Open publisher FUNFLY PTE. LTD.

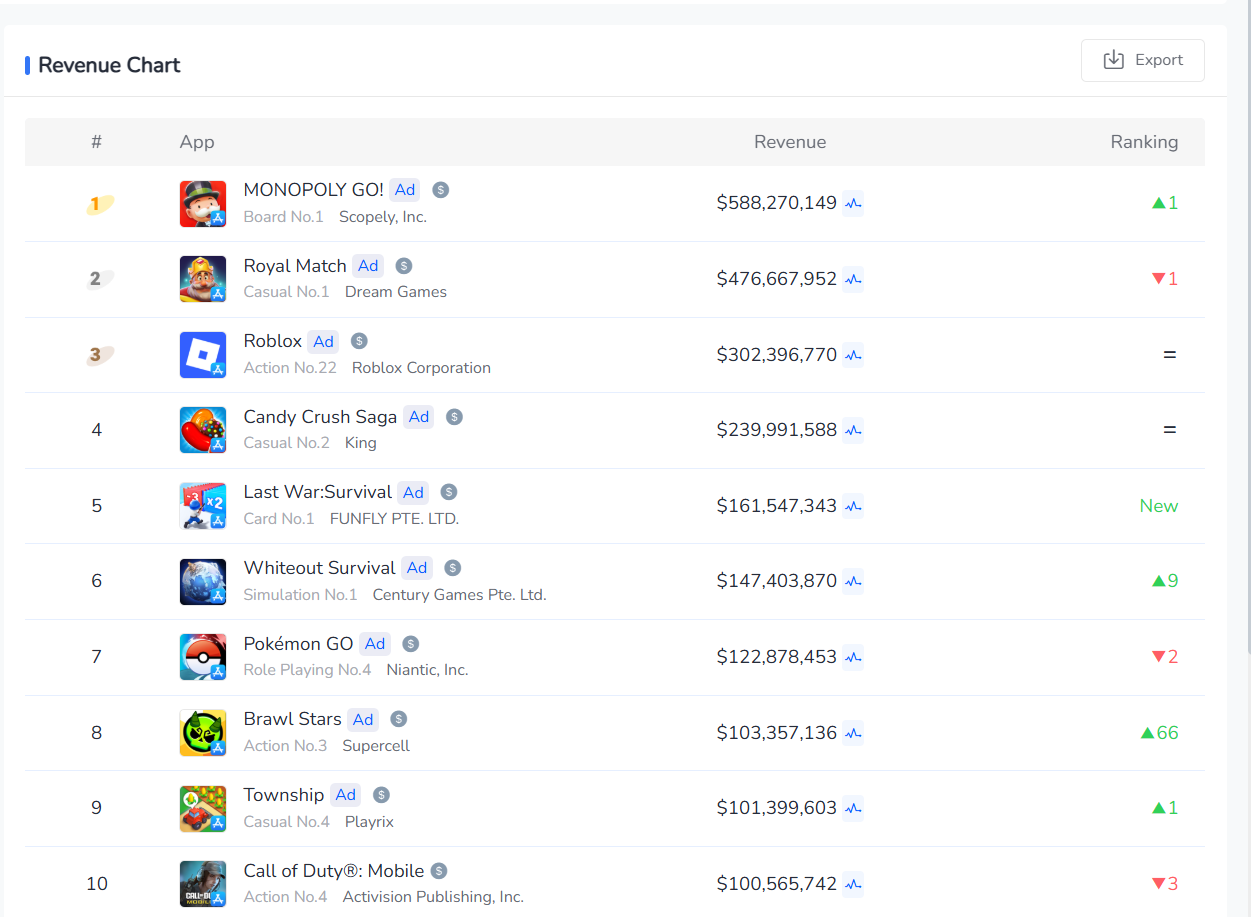point(394,519)
